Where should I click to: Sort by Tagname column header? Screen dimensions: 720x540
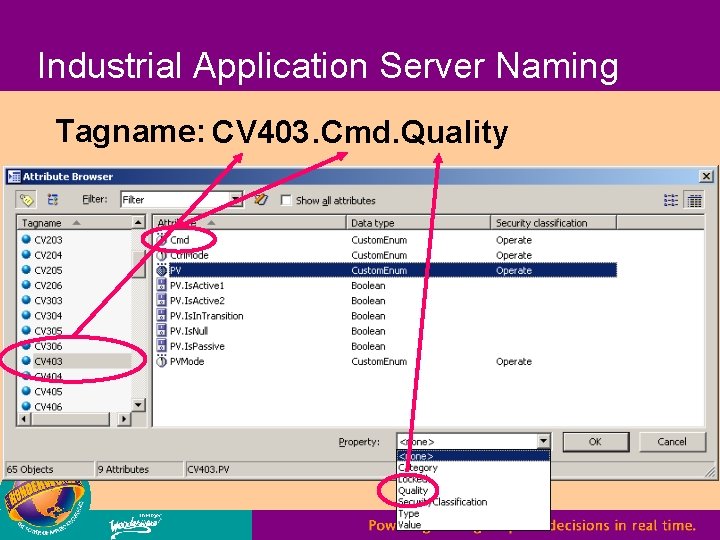[x=75, y=223]
